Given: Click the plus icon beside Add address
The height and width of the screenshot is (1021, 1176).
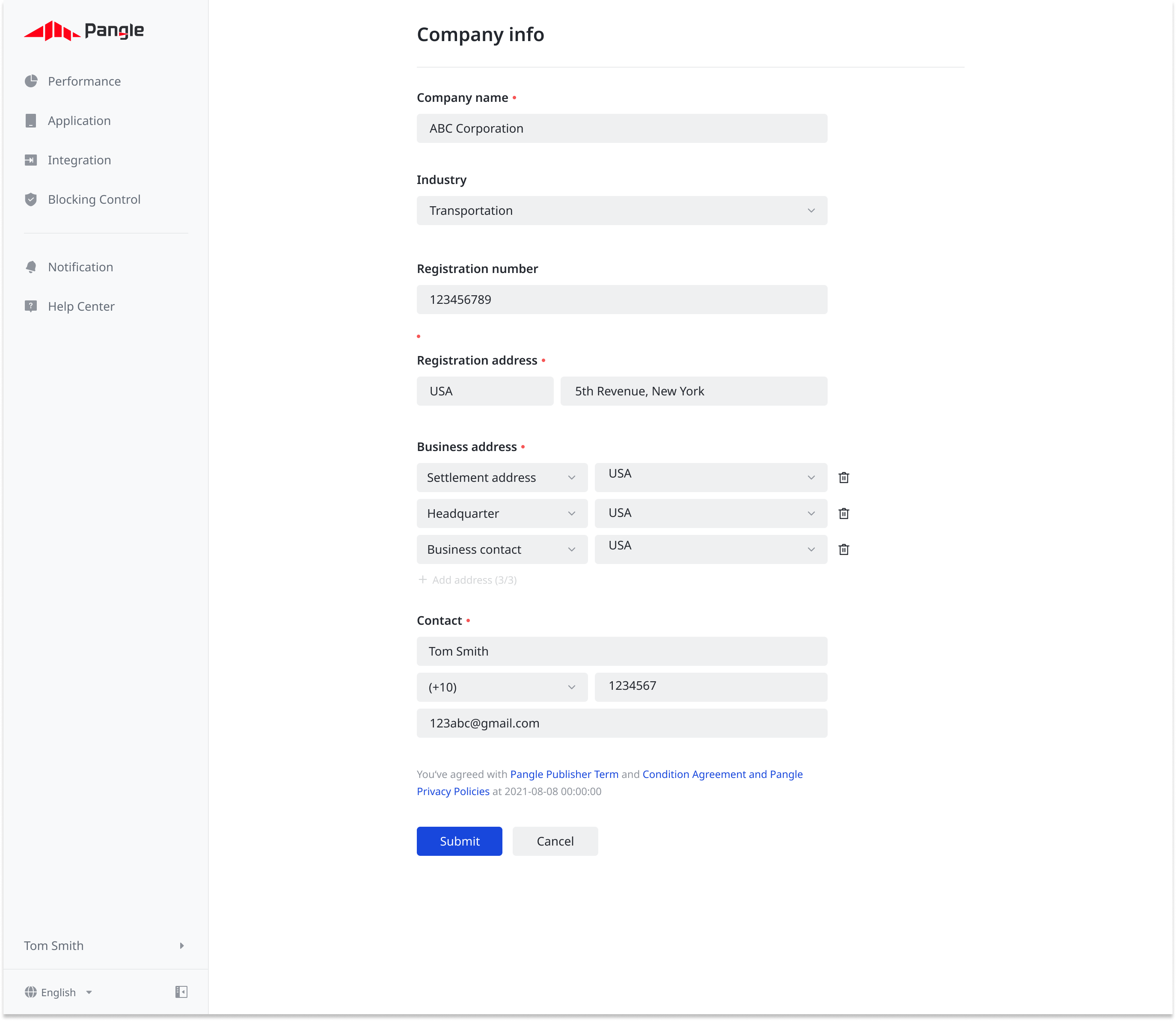Looking at the screenshot, I should click(x=423, y=579).
